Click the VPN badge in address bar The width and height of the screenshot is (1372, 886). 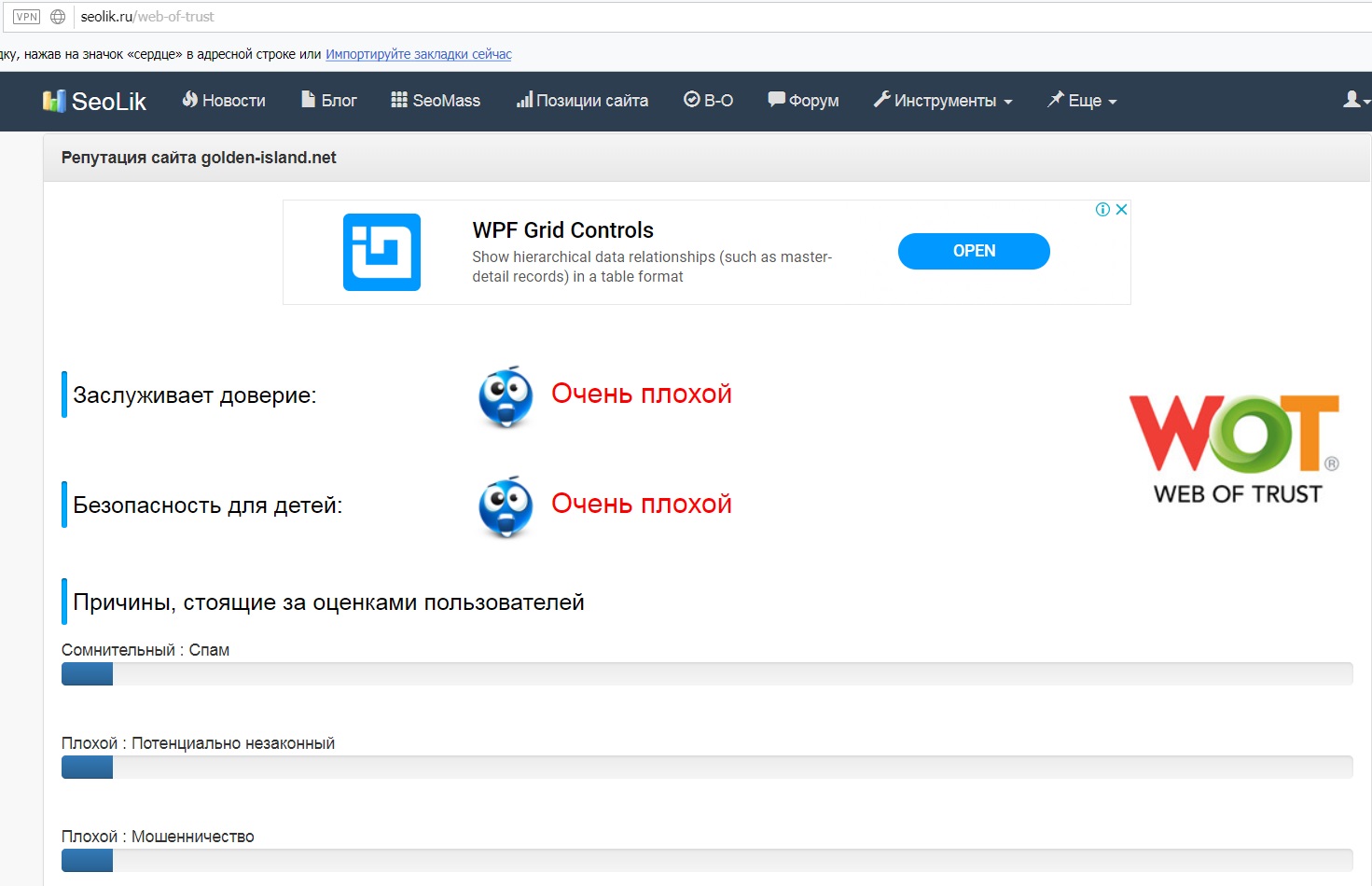[27, 17]
